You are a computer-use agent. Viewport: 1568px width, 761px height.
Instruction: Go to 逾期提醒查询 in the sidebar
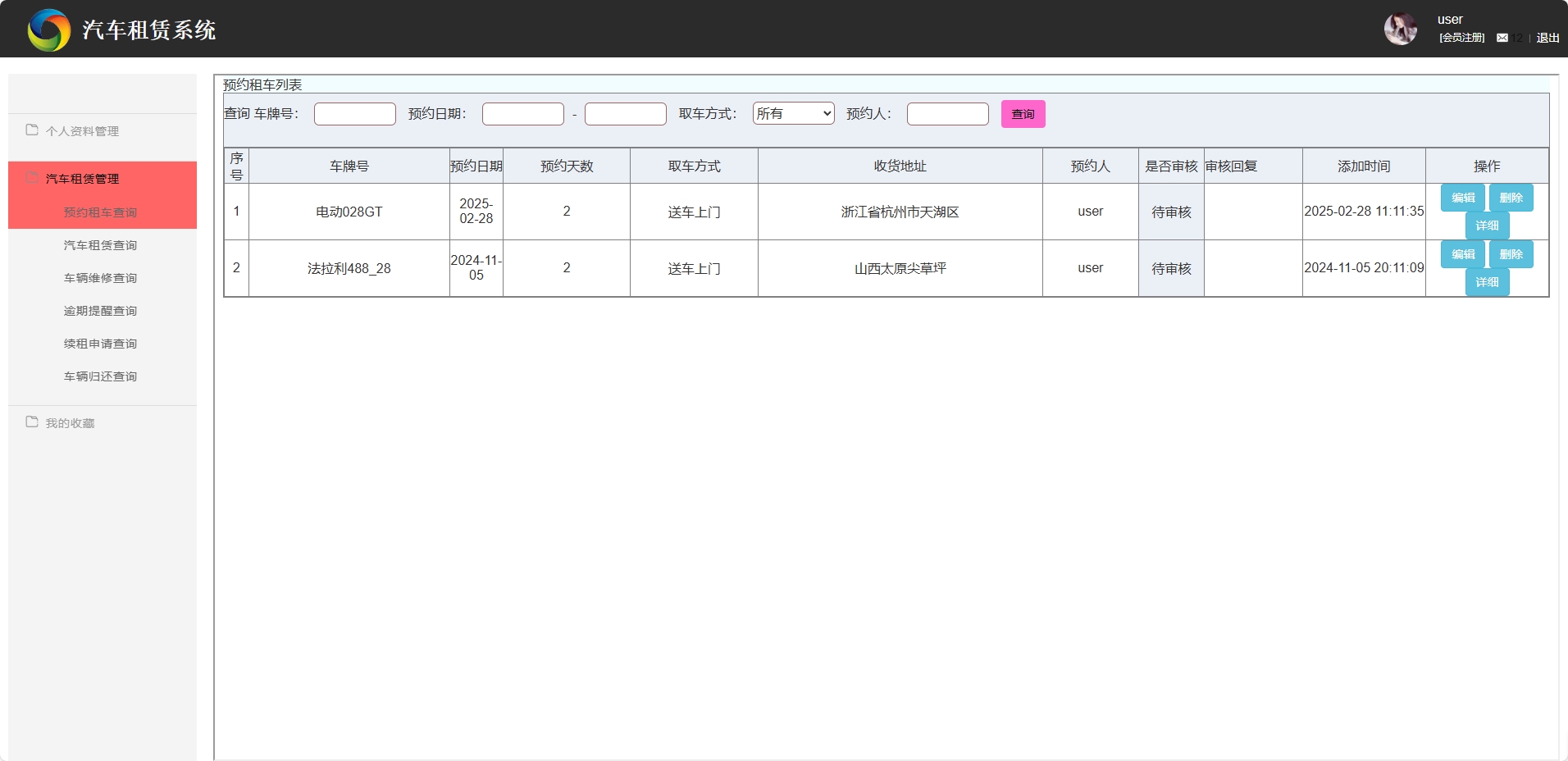coord(100,311)
